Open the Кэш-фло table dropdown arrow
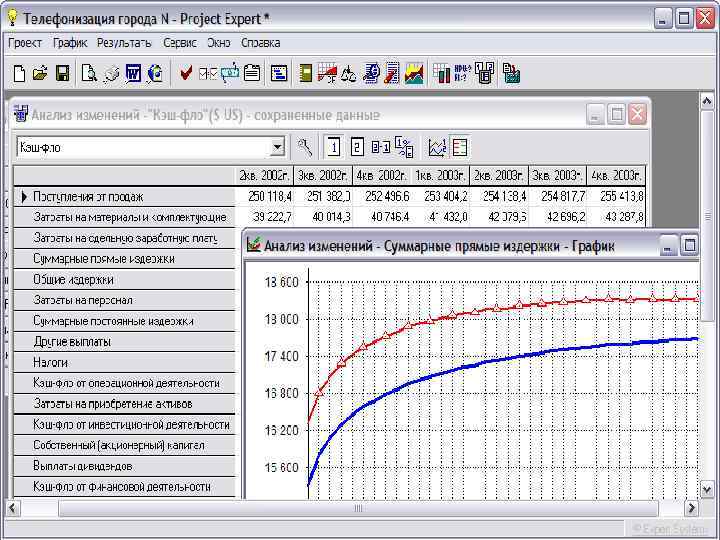720x540 pixels. [x=277, y=148]
